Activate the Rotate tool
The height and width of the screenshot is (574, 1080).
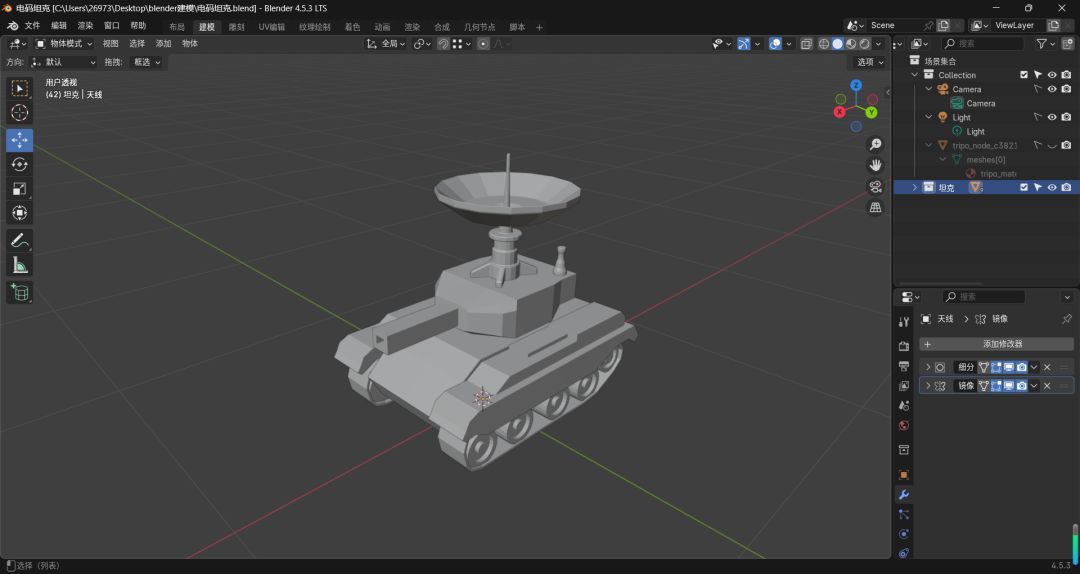tap(19, 164)
